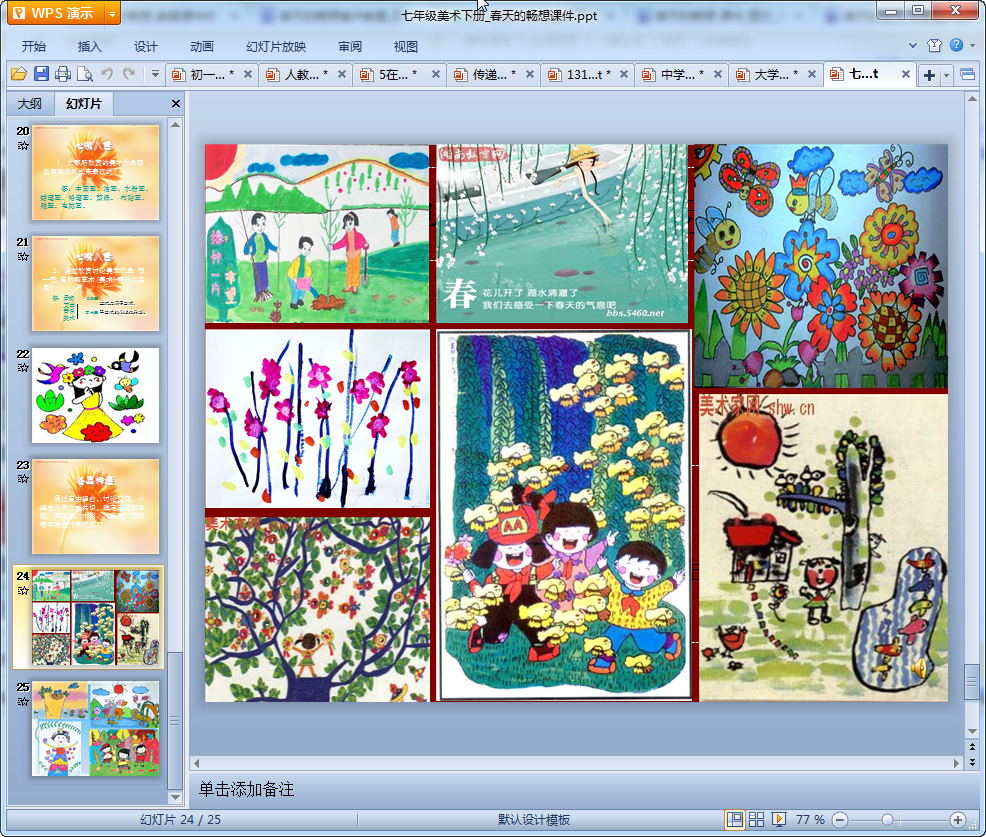Image resolution: width=986 pixels, height=837 pixels.
Task: Select slide 22 cartoon girl thumbnail
Action: coord(96,395)
